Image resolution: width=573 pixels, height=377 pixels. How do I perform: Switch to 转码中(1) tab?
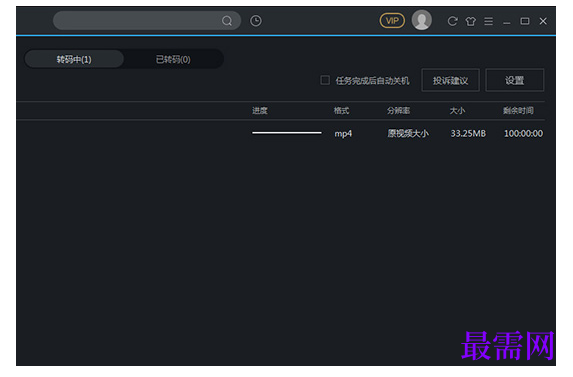(74, 59)
